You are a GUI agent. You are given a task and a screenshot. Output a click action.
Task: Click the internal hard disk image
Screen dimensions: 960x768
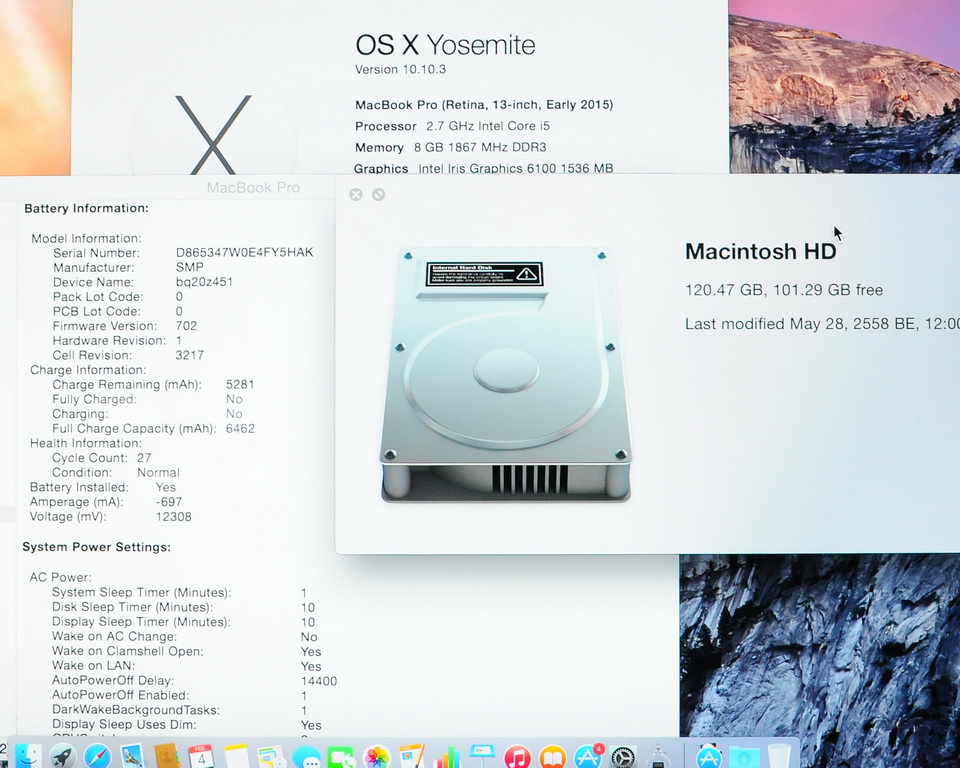506,375
